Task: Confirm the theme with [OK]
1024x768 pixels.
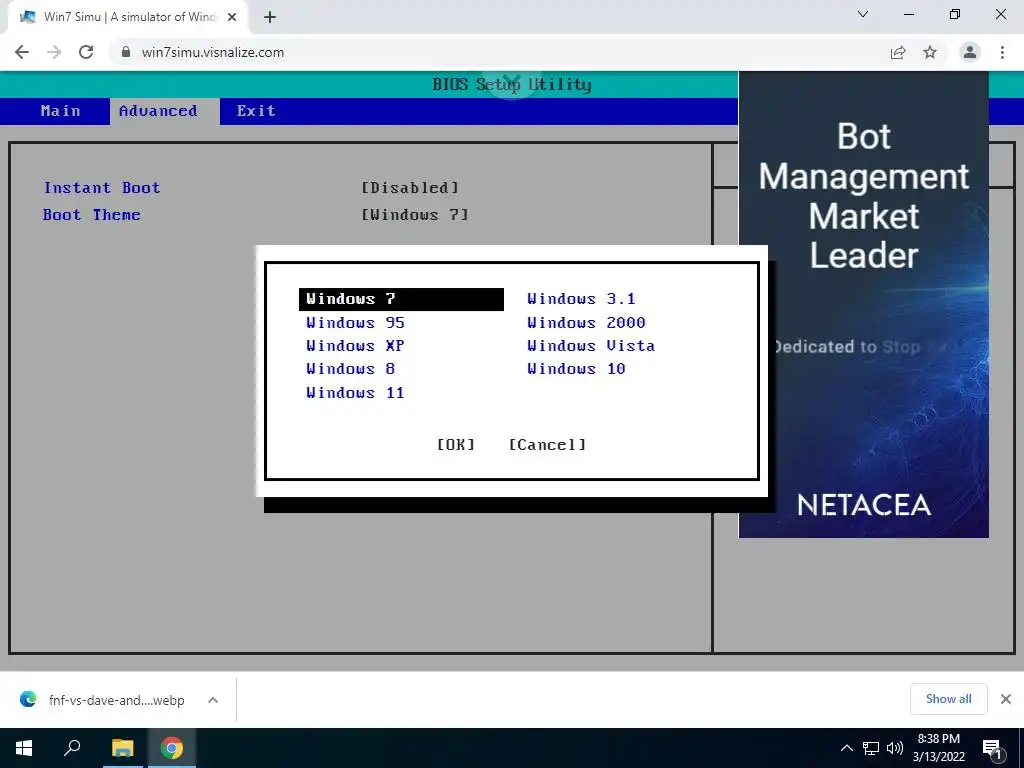Action: (x=456, y=445)
